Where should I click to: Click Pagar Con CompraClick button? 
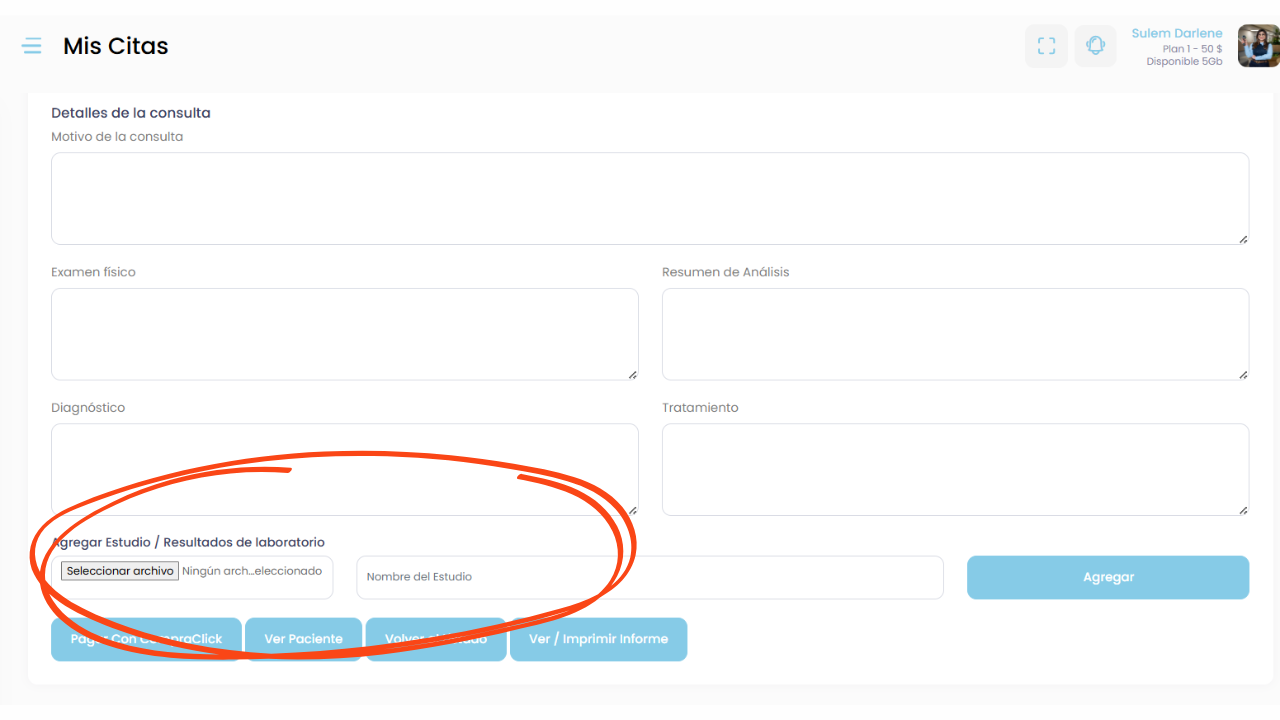tap(146, 639)
